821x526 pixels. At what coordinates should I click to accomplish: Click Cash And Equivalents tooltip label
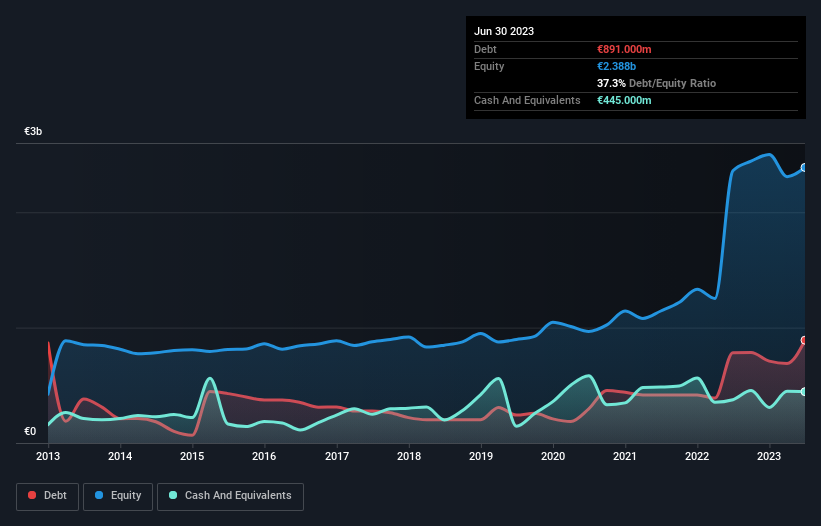tap(527, 100)
